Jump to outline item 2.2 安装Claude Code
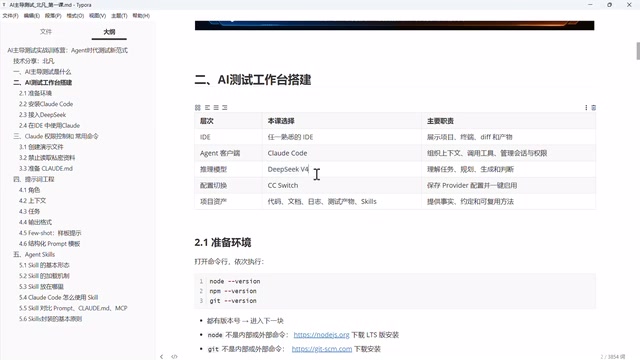The width and height of the screenshot is (640, 360). (x=46, y=104)
